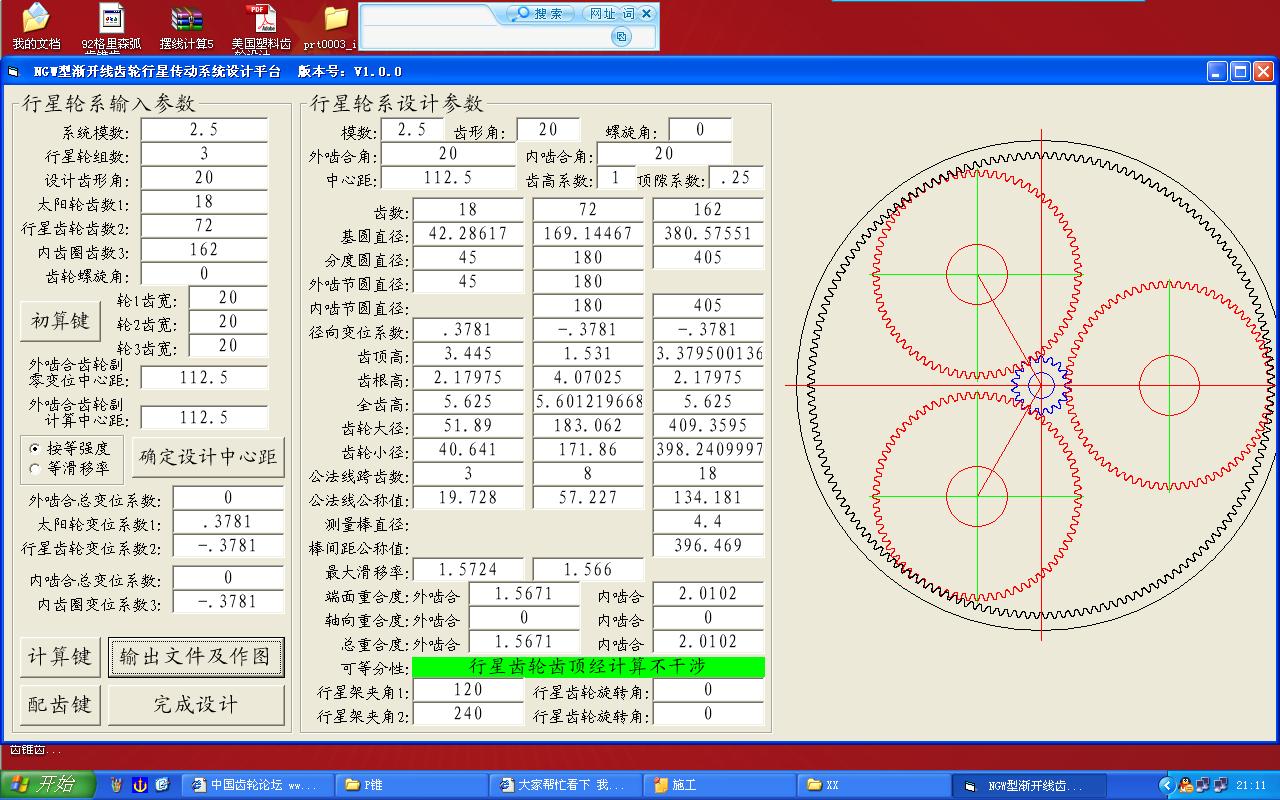Image resolution: width=1280 pixels, height=800 pixels.
Task: Switch to the XX folder taskbar button
Action: (872, 785)
